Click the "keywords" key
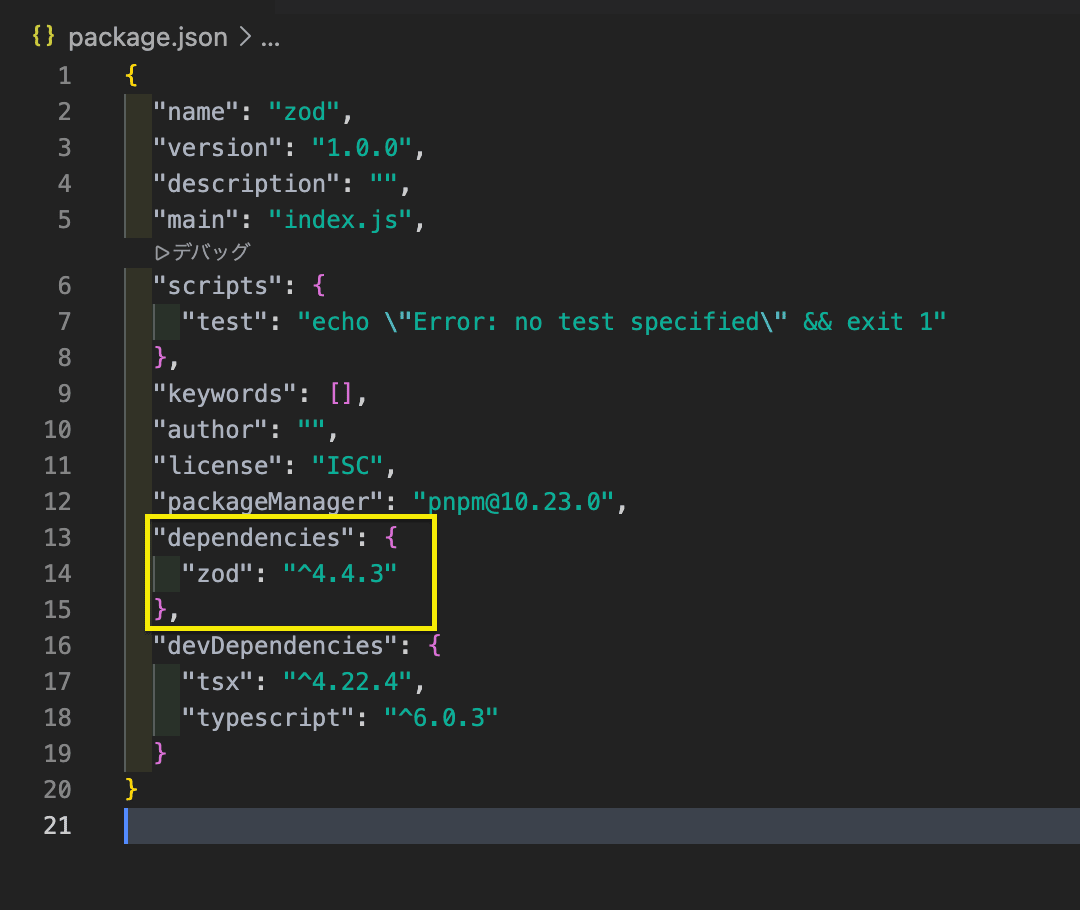This screenshot has width=1080, height=910. pyautogui.click(x=225, y=393)
